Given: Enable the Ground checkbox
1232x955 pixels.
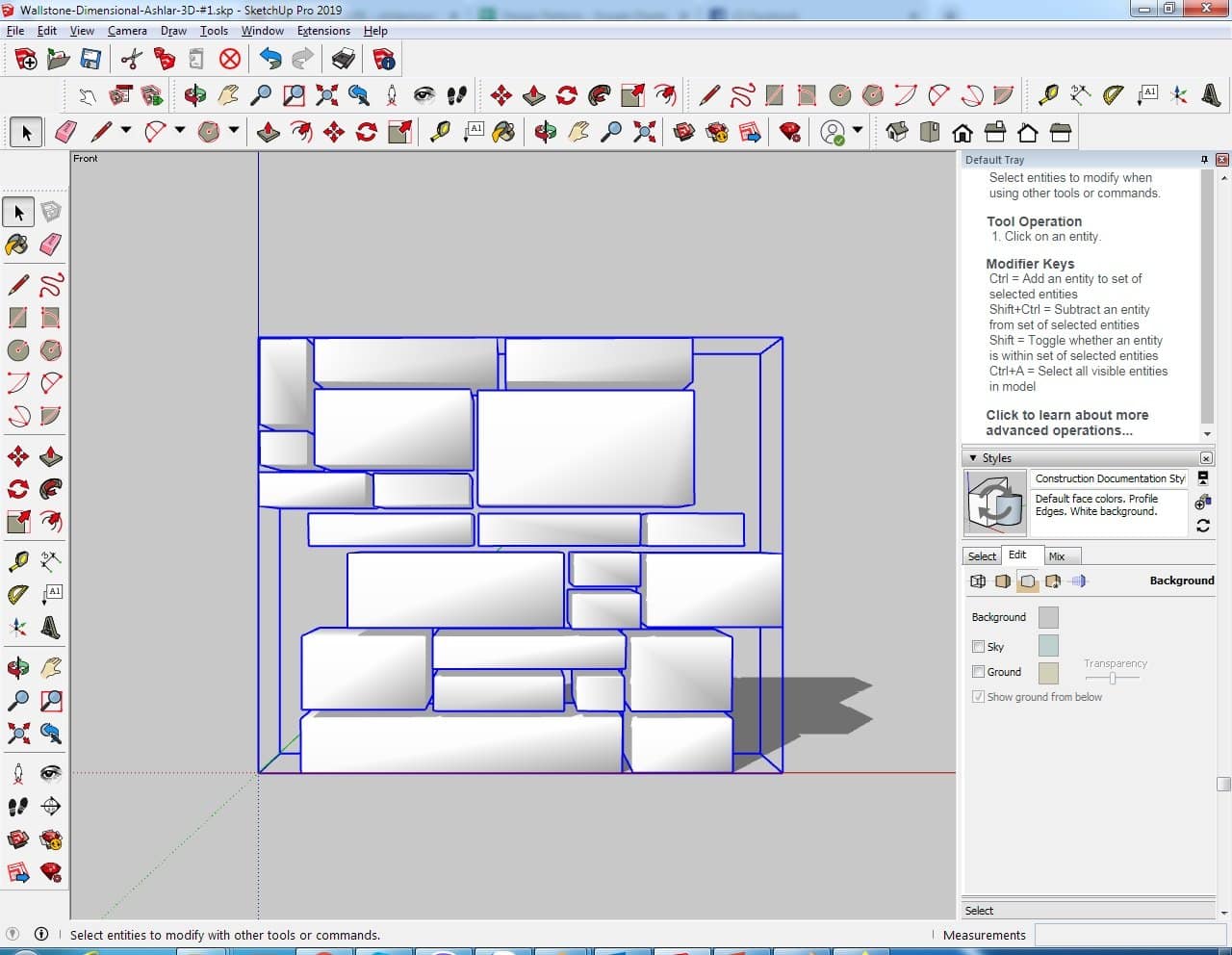Looking at the screenshot, I should 979,672.
